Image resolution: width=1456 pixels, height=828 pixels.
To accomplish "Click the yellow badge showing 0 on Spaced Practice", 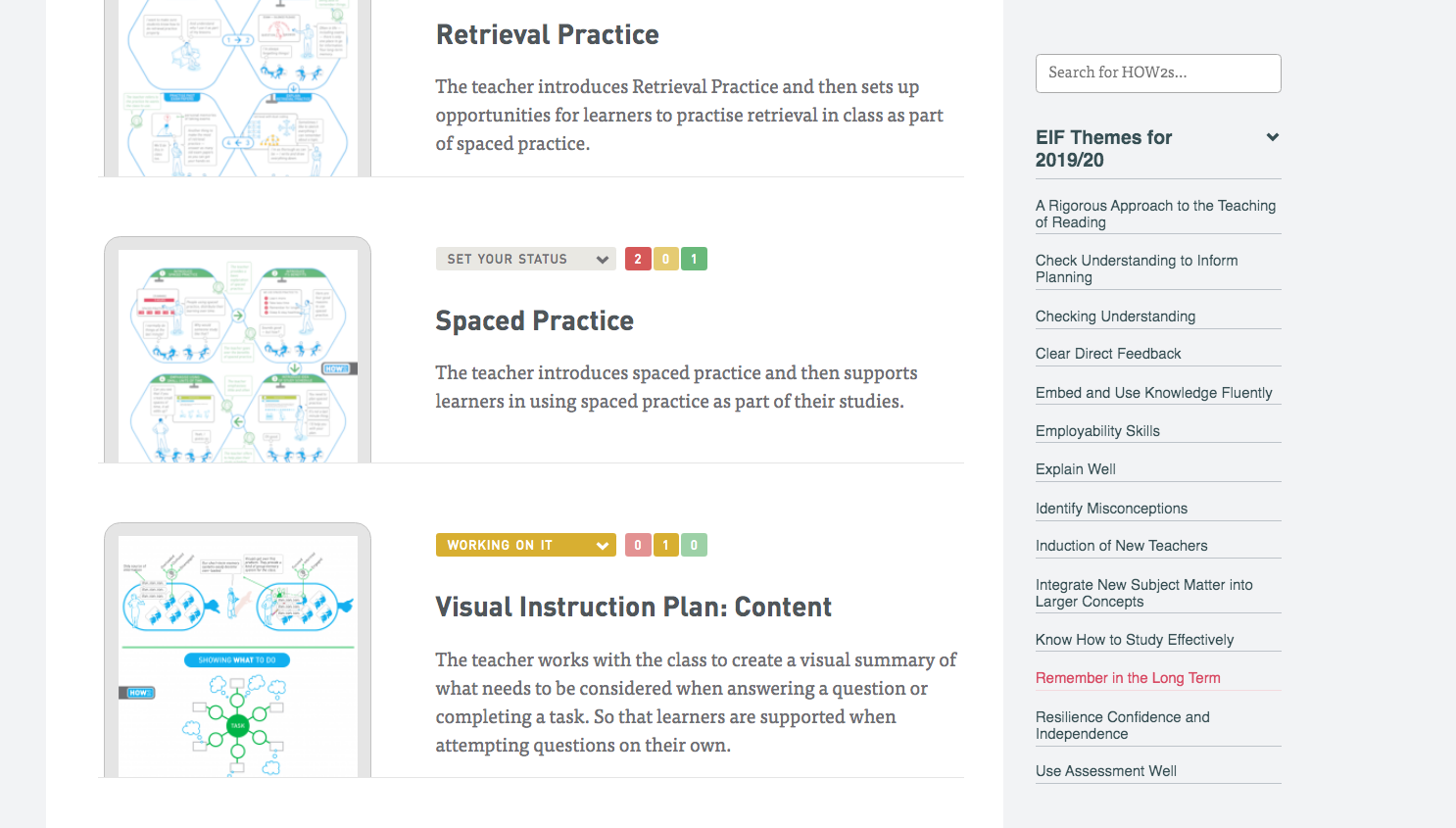I will (x=666, y=259).
